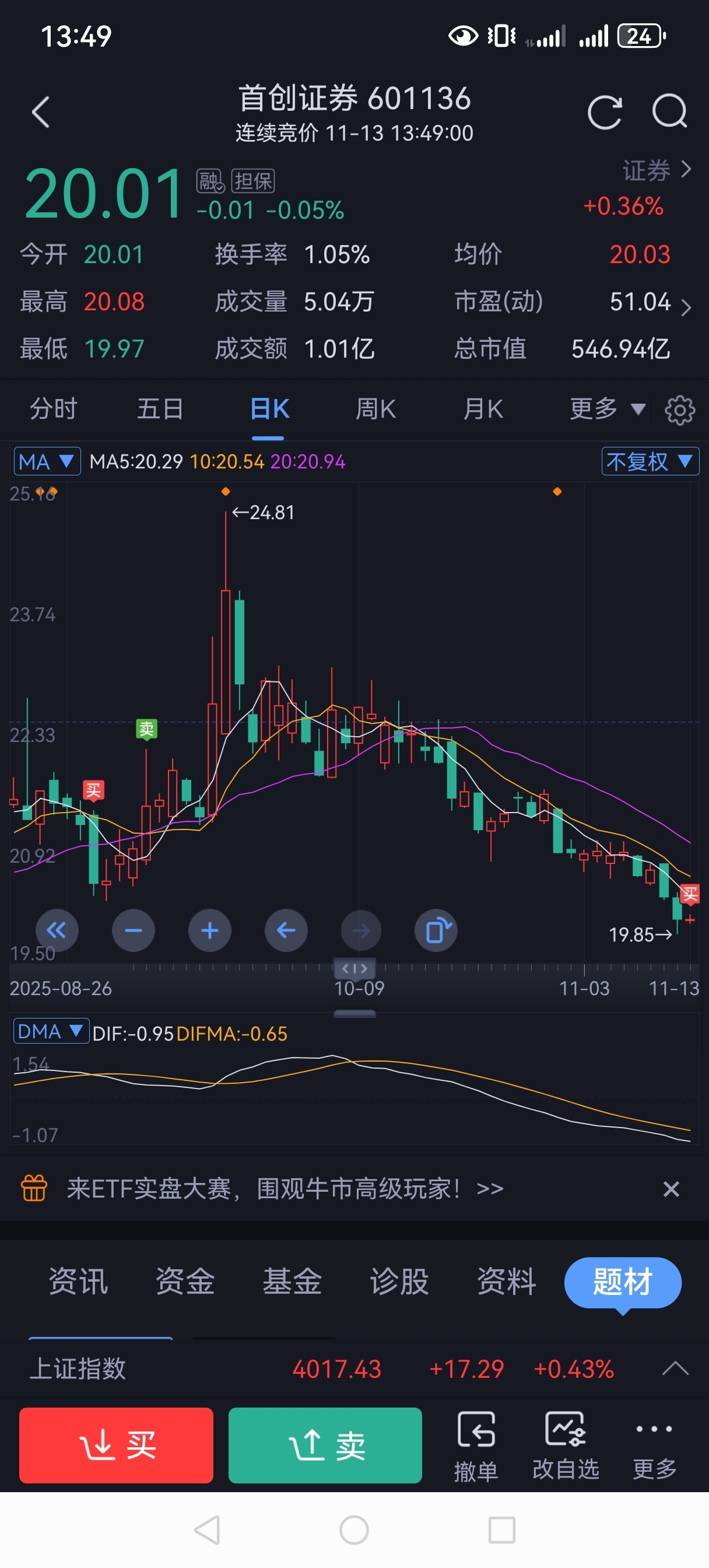Screen dimensions: 709x1568
Task: Tap the back arrow icon
Action: [41, 113]
